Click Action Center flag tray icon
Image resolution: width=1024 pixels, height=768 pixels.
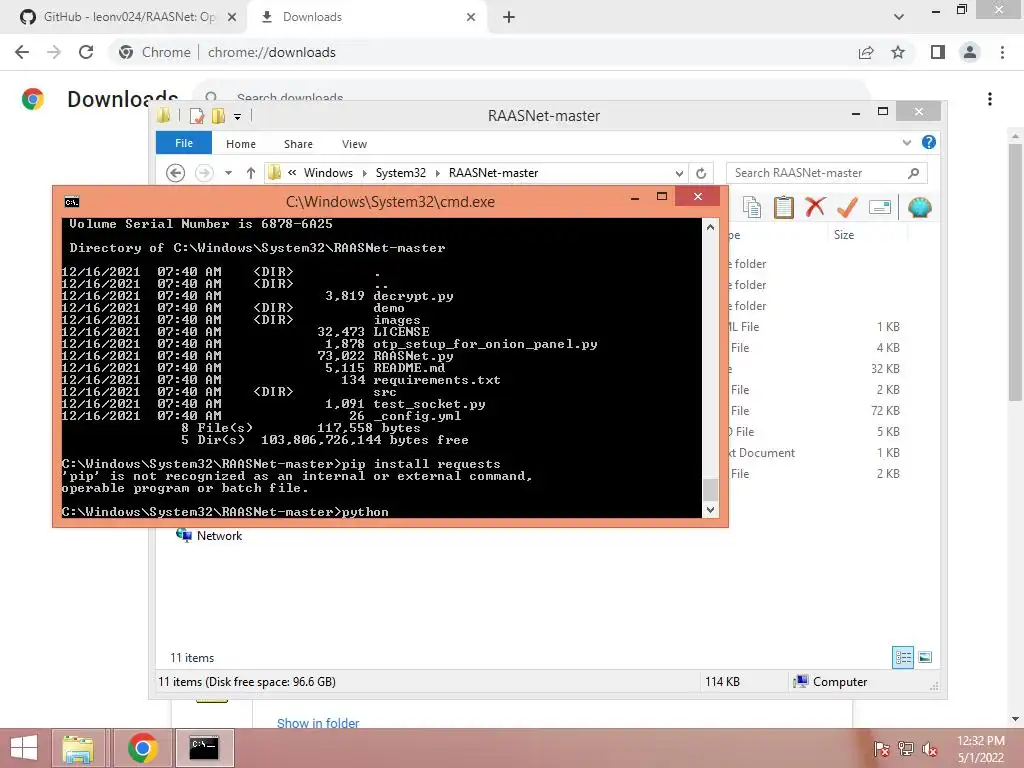[x=882, y=749]
